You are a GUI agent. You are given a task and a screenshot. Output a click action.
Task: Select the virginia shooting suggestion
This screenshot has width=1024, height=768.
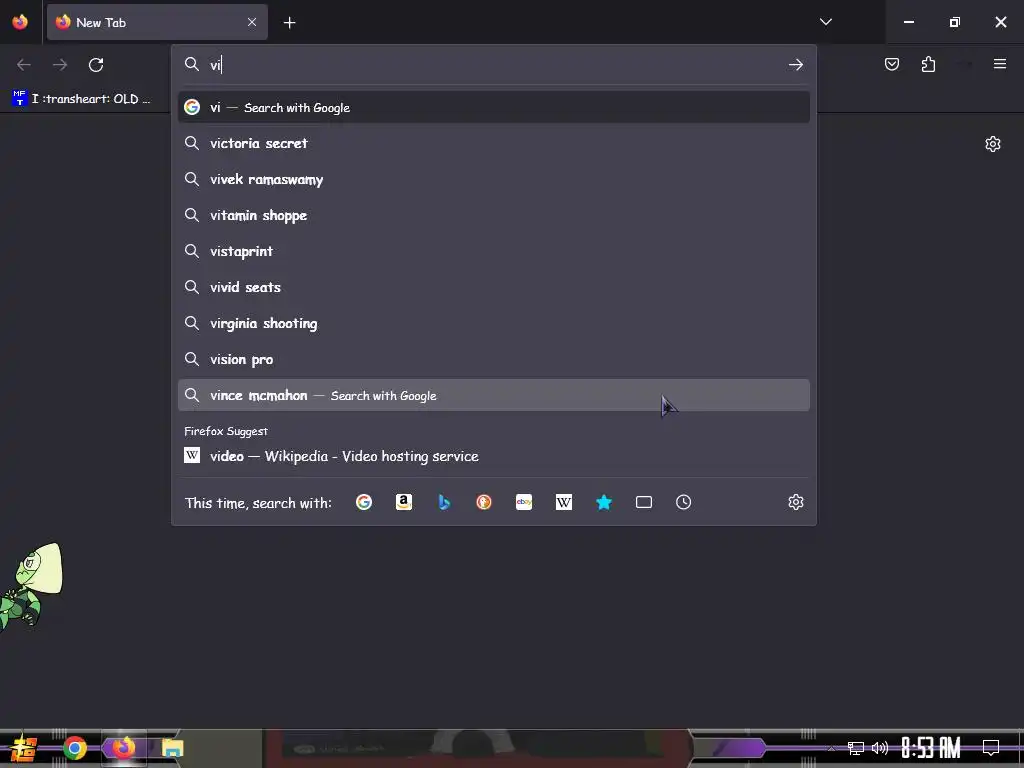[494, 323]
